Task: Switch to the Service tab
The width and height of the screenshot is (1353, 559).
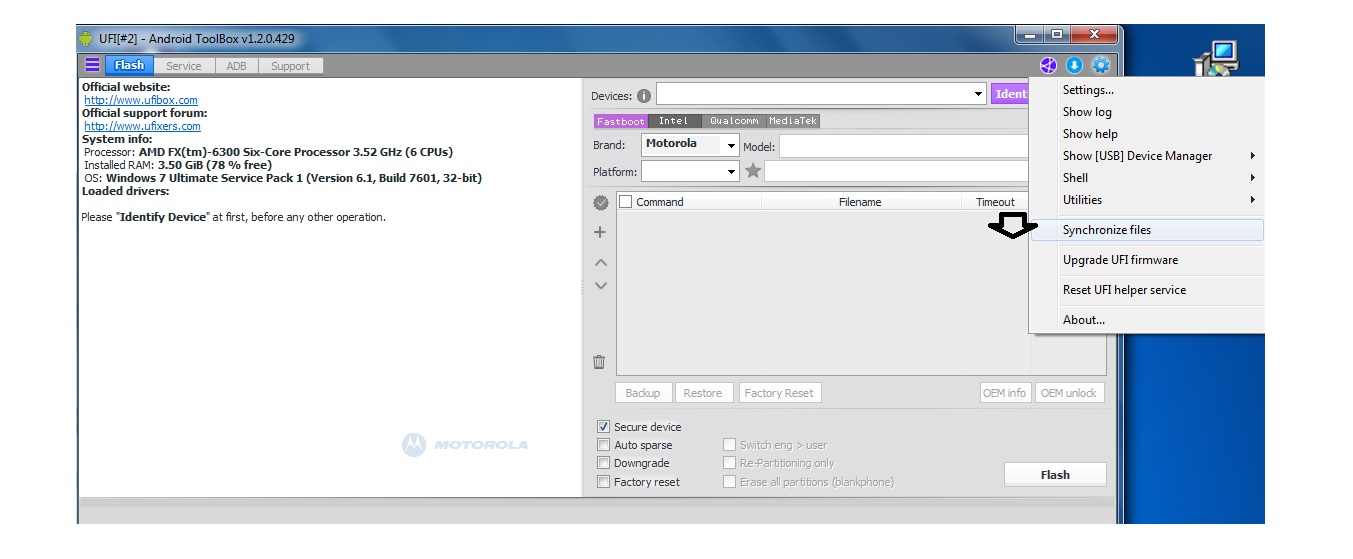Action: pos(183,66)
